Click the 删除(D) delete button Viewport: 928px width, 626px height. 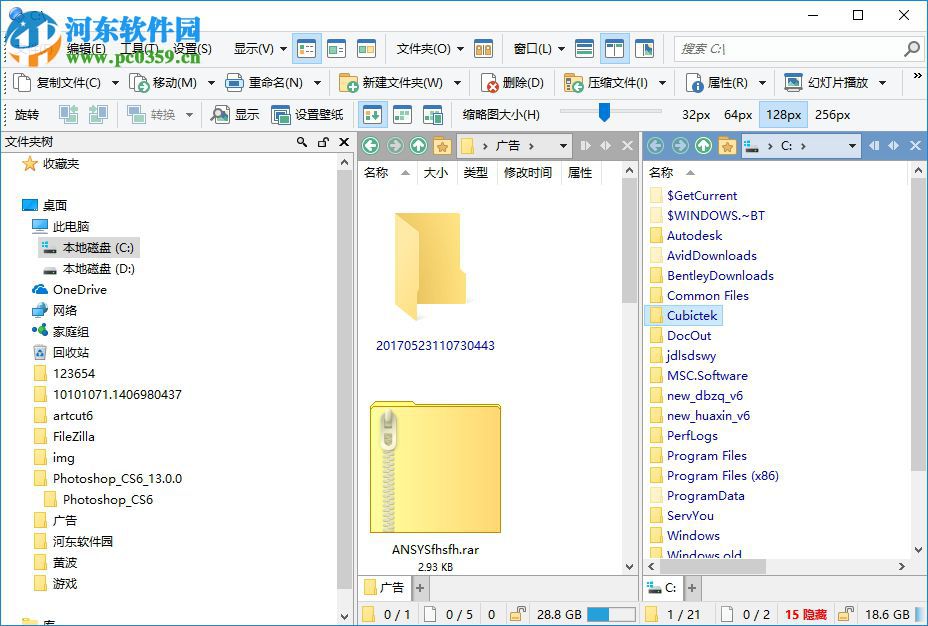[x=513, y=83]
